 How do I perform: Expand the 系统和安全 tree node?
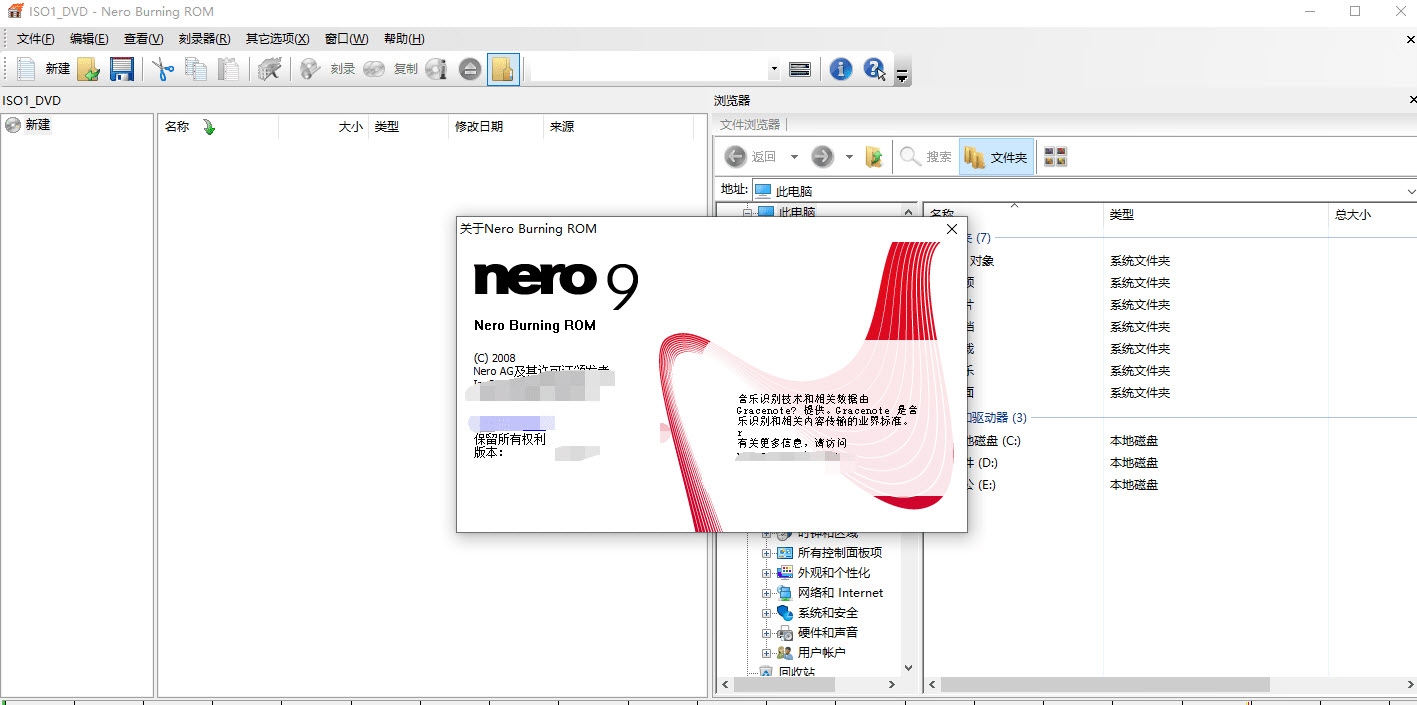[767, 613]
